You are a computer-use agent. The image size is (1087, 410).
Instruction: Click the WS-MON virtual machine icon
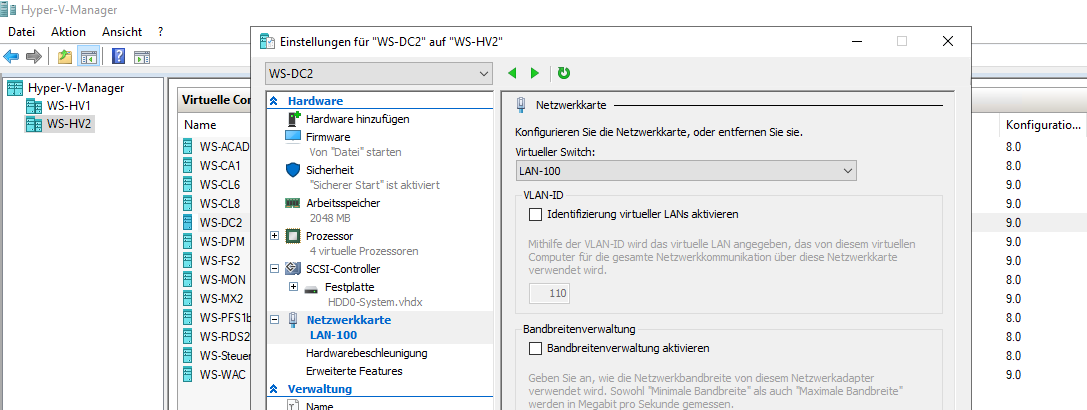click(188, 280)
